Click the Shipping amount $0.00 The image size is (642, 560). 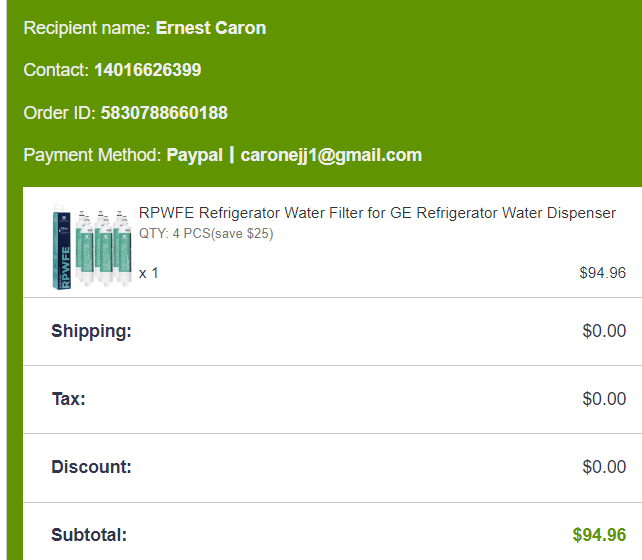click(604, 331)
